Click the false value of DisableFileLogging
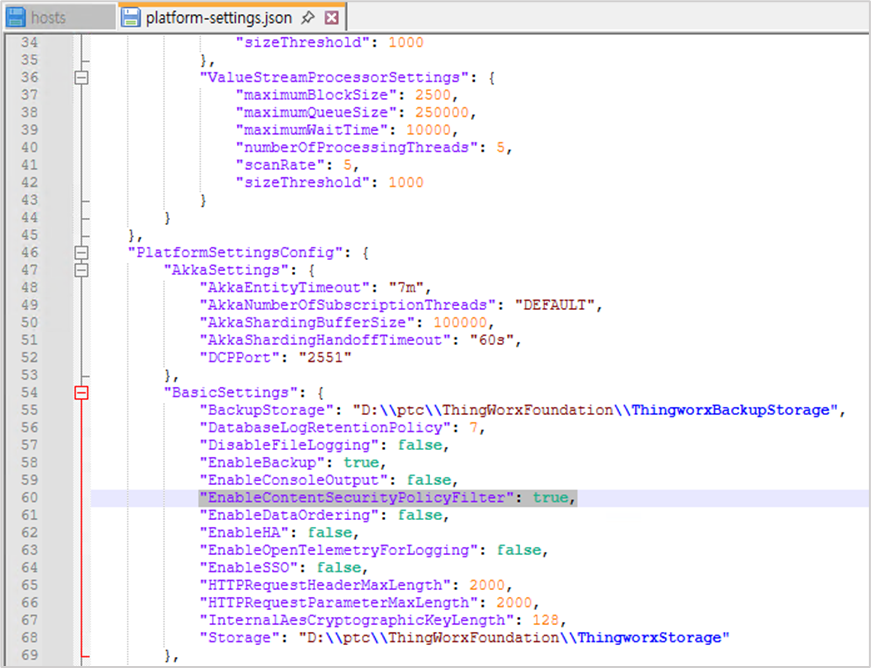The height and width of the screenshot is (668, 871). 419,445
